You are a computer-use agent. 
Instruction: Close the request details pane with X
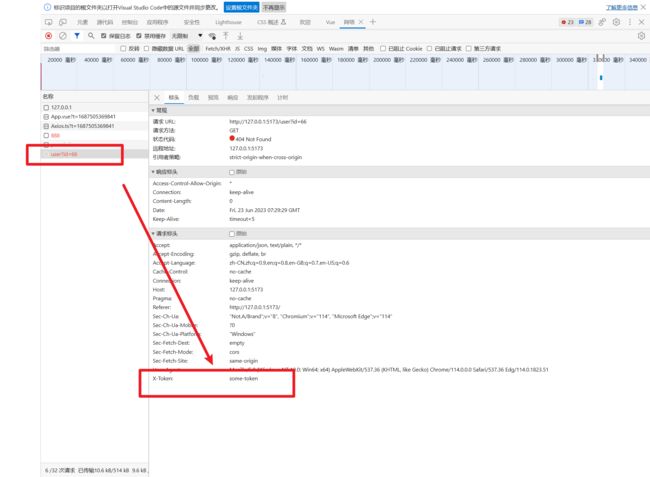tap(157, 97)
